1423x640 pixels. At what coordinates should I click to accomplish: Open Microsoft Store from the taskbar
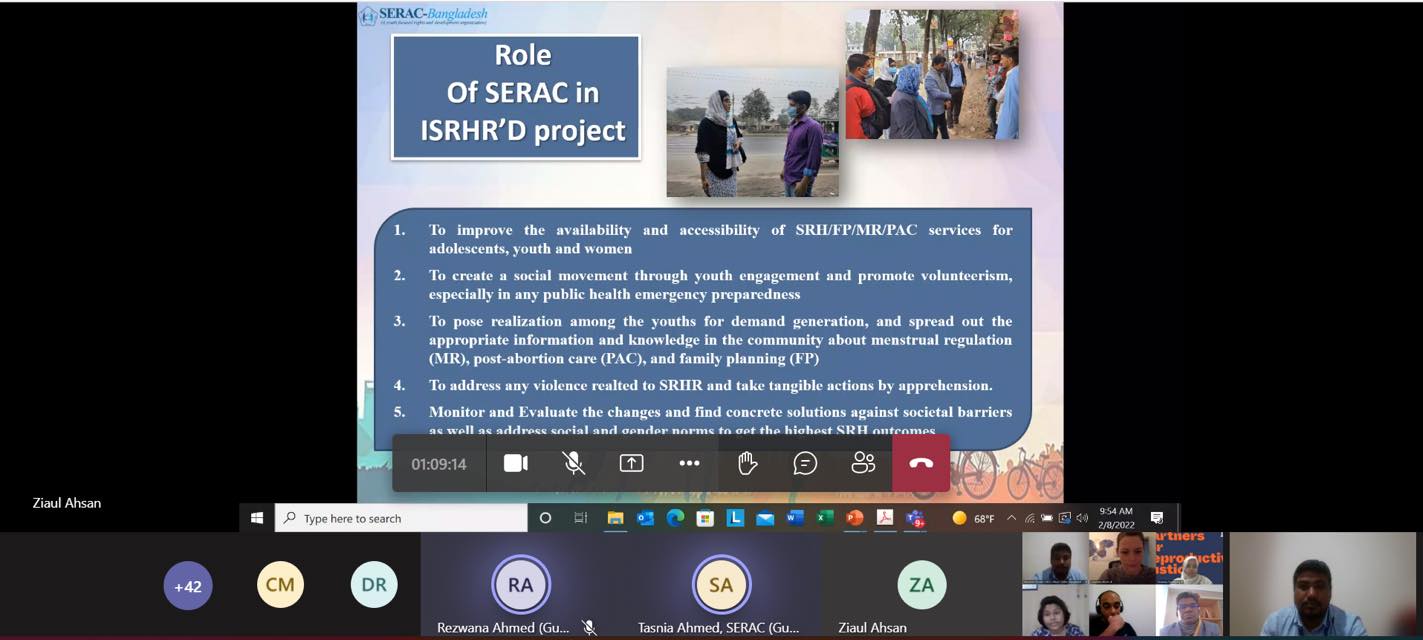click(x=705, y=518)
